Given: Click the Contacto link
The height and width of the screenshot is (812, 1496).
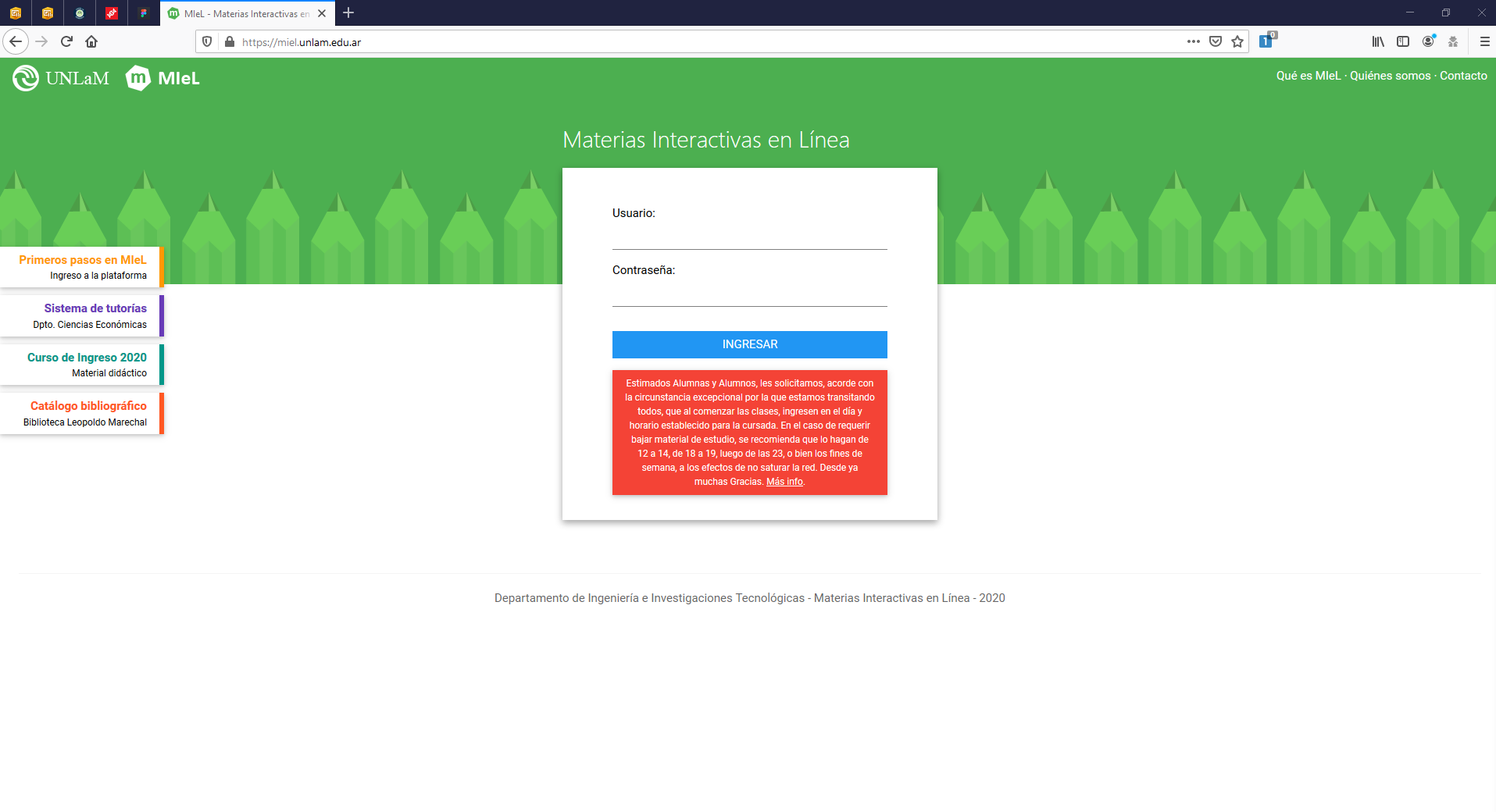Looking at the screenshot, I should [1463, 76].
